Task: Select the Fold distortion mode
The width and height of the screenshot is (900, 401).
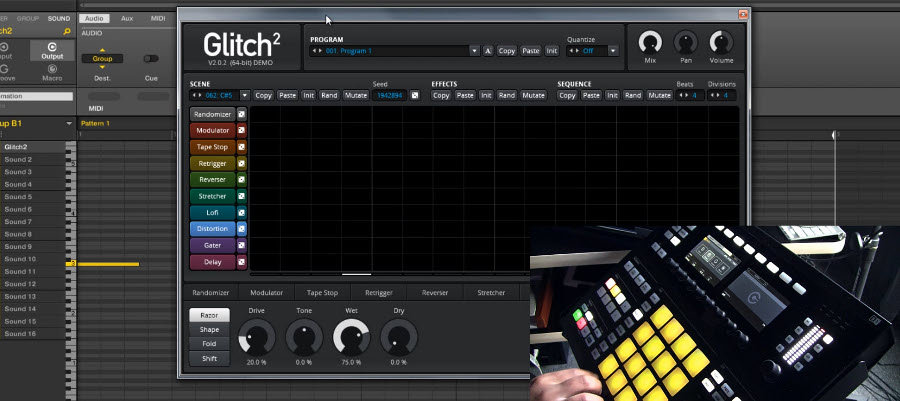Action: pos(209,344)
